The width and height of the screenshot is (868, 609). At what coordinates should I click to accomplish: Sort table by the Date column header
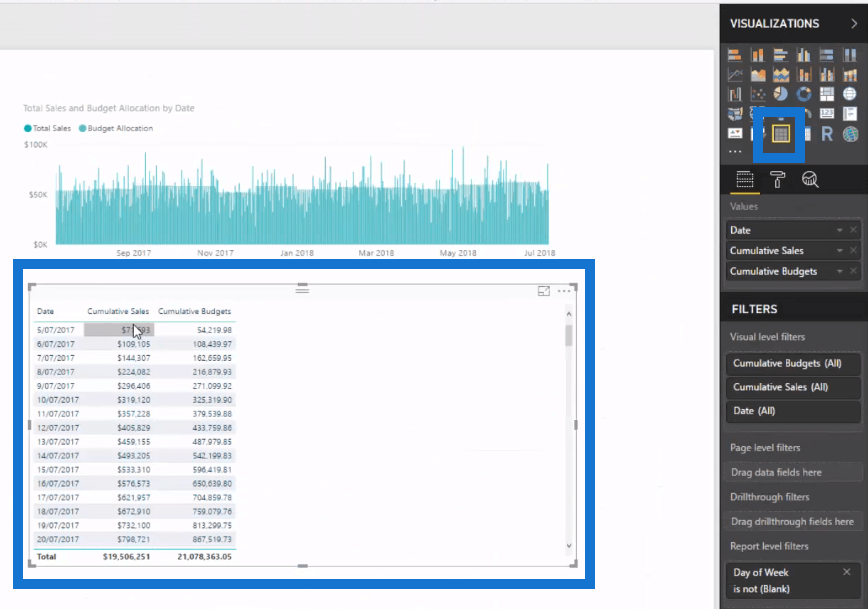[45, 311]
